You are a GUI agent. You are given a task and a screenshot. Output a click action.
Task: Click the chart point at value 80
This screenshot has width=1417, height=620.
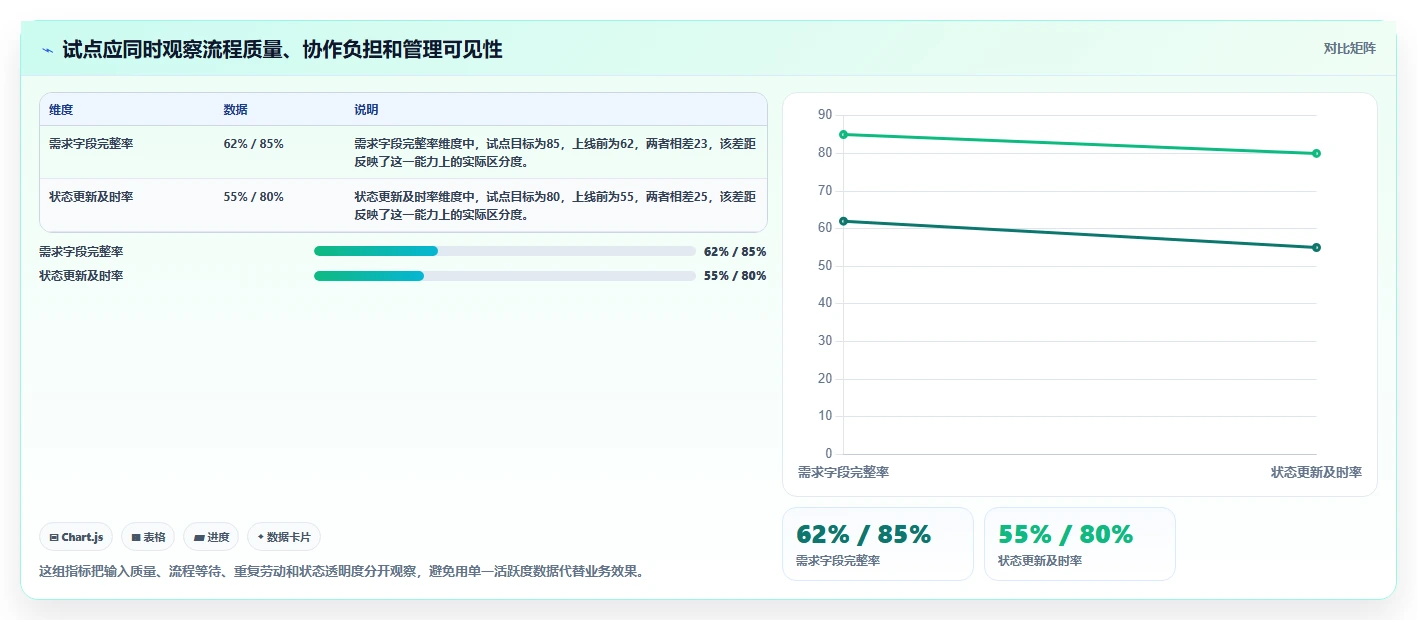point(1316,153)
